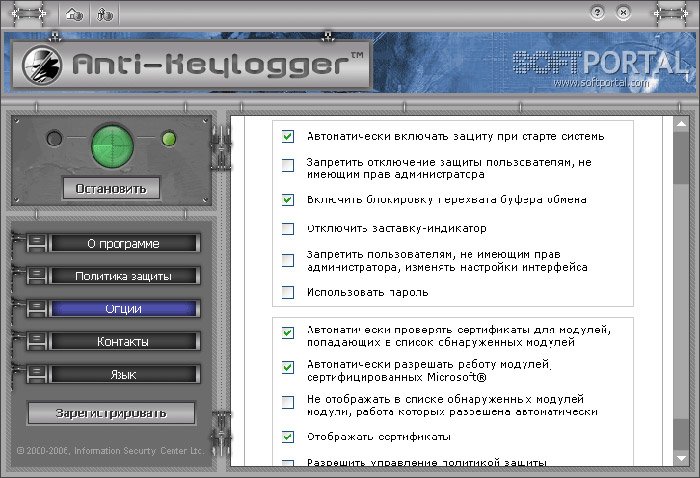This screenshot has width=700, height=478.
Task: Click disk icon beside Опции
Action: [37, 308]
